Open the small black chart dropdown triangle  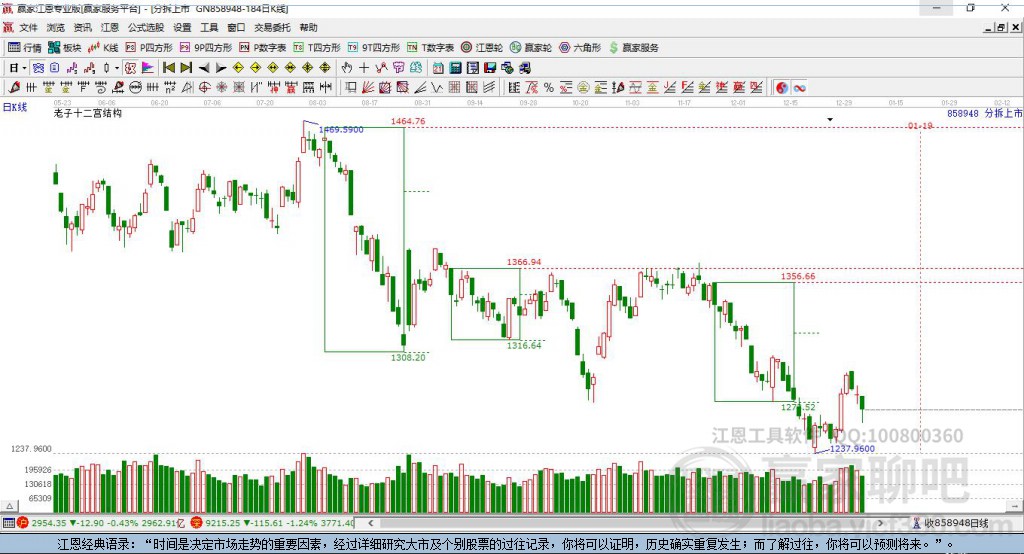click(x=830, y=120)
